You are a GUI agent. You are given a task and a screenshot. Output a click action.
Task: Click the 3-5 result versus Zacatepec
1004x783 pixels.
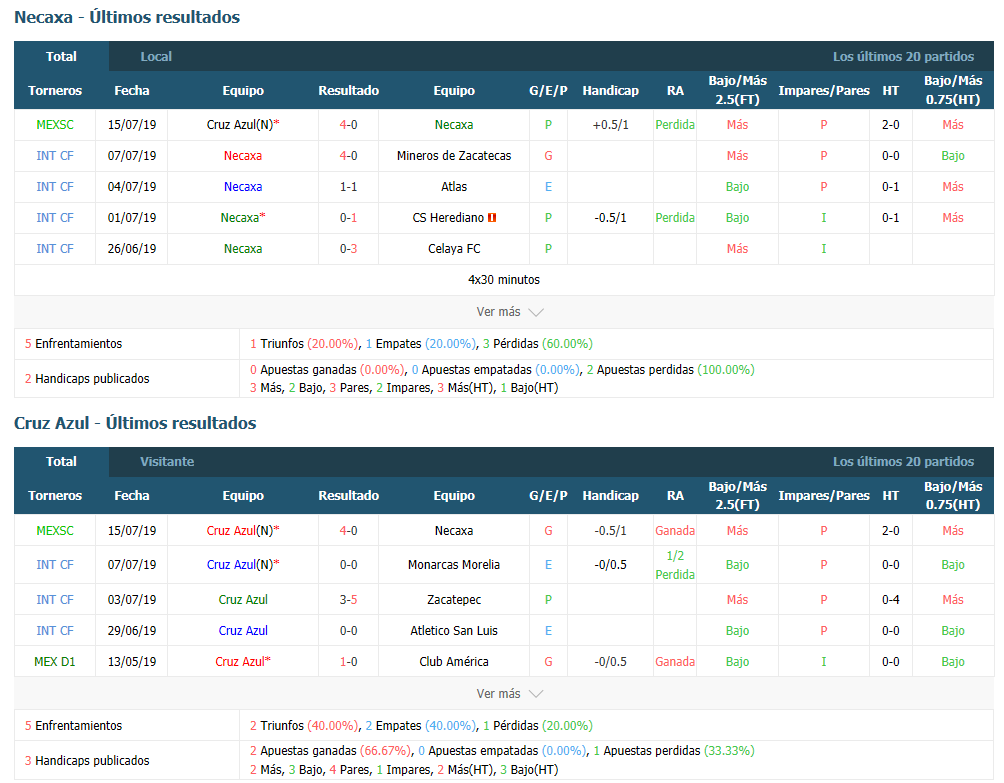[x=348, y=600]
